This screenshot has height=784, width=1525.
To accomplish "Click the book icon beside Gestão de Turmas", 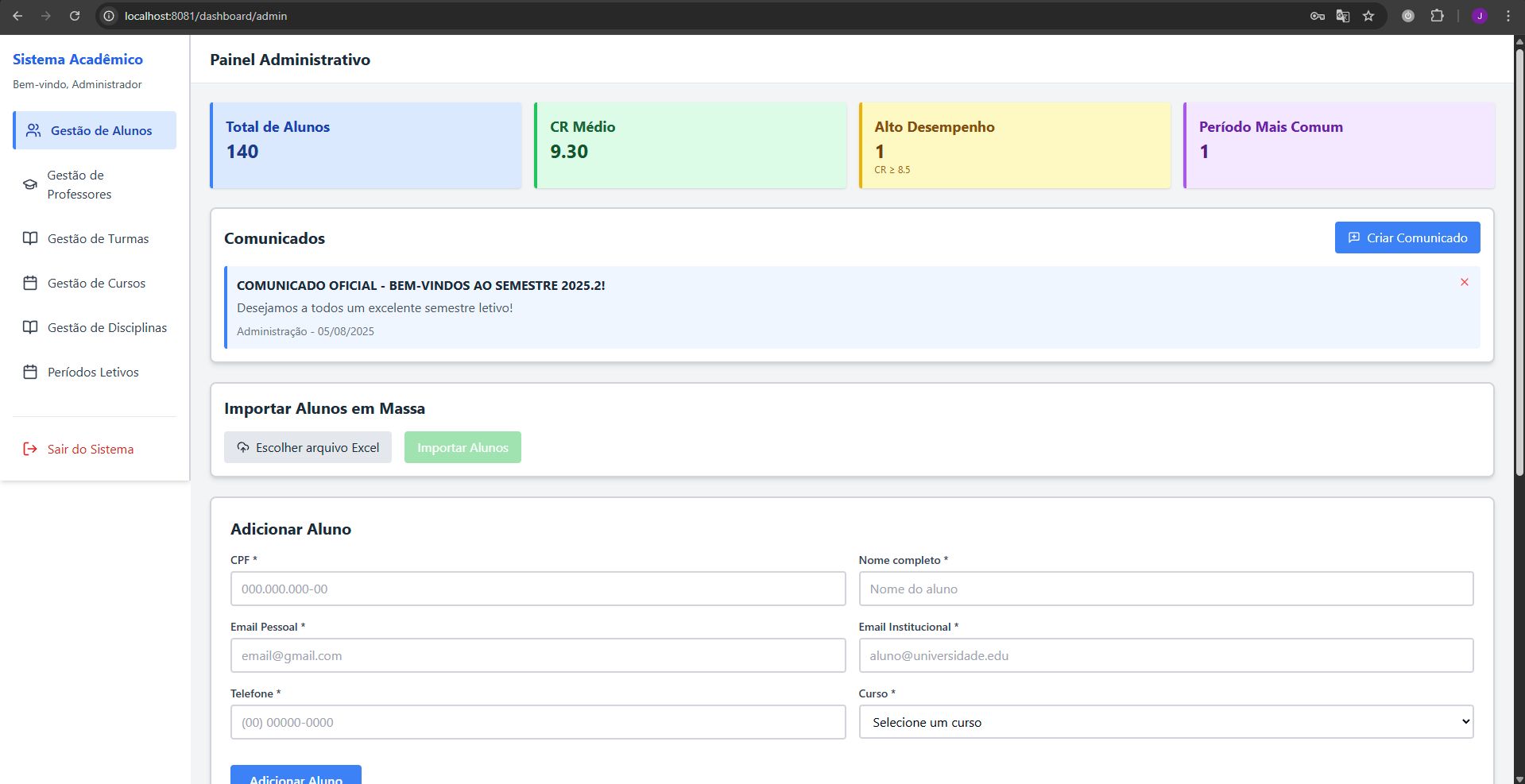I will pyautogui.click(x=30, y=238).
